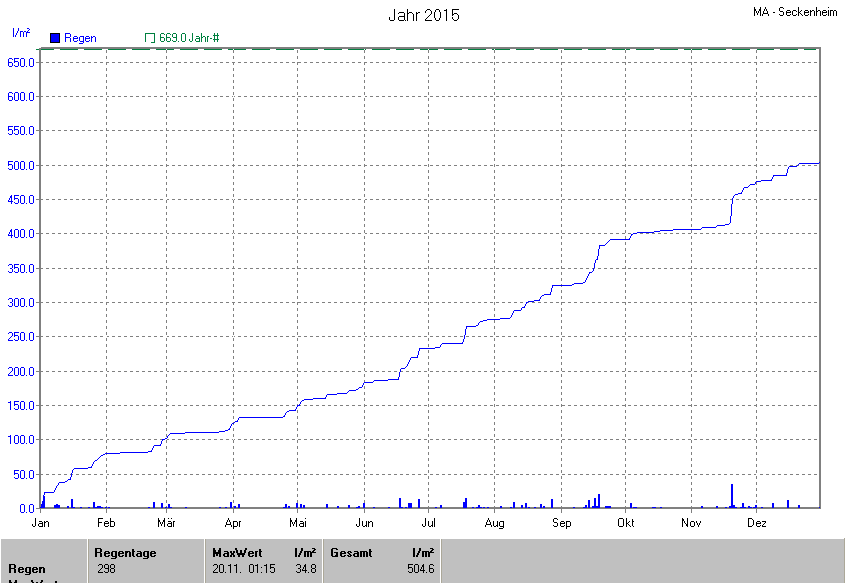Click the Gesamt column header
Viewport: 845px width, 583px height.
coord(351,553)
